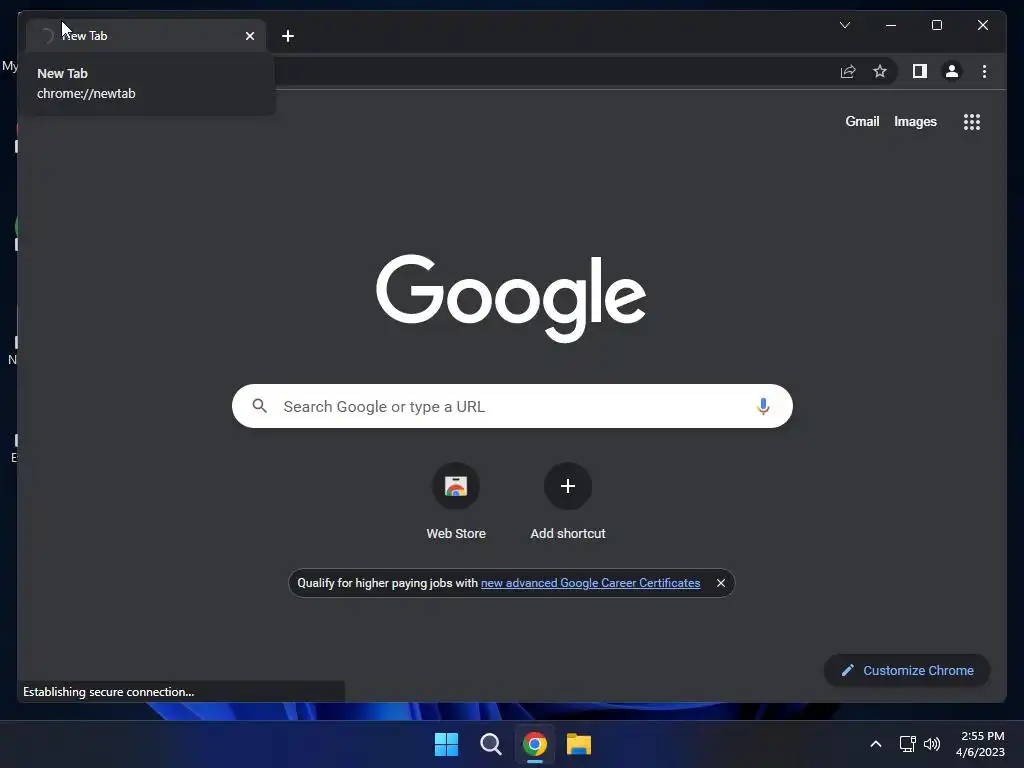Open tab search chevron in title bar
Screen dimensions: 1024x768
pos(844,25)
